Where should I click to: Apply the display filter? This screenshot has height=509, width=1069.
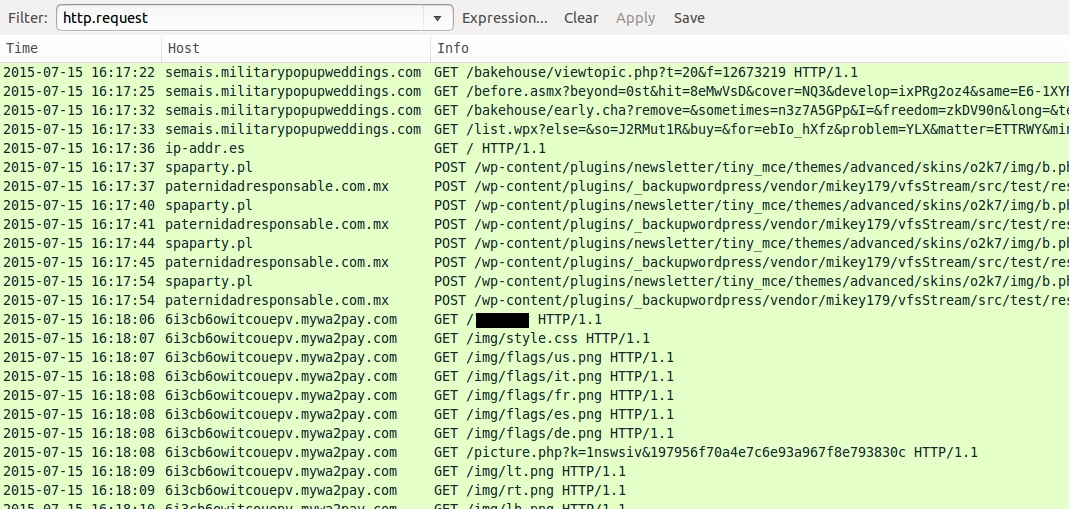click(x=635, y=18)
